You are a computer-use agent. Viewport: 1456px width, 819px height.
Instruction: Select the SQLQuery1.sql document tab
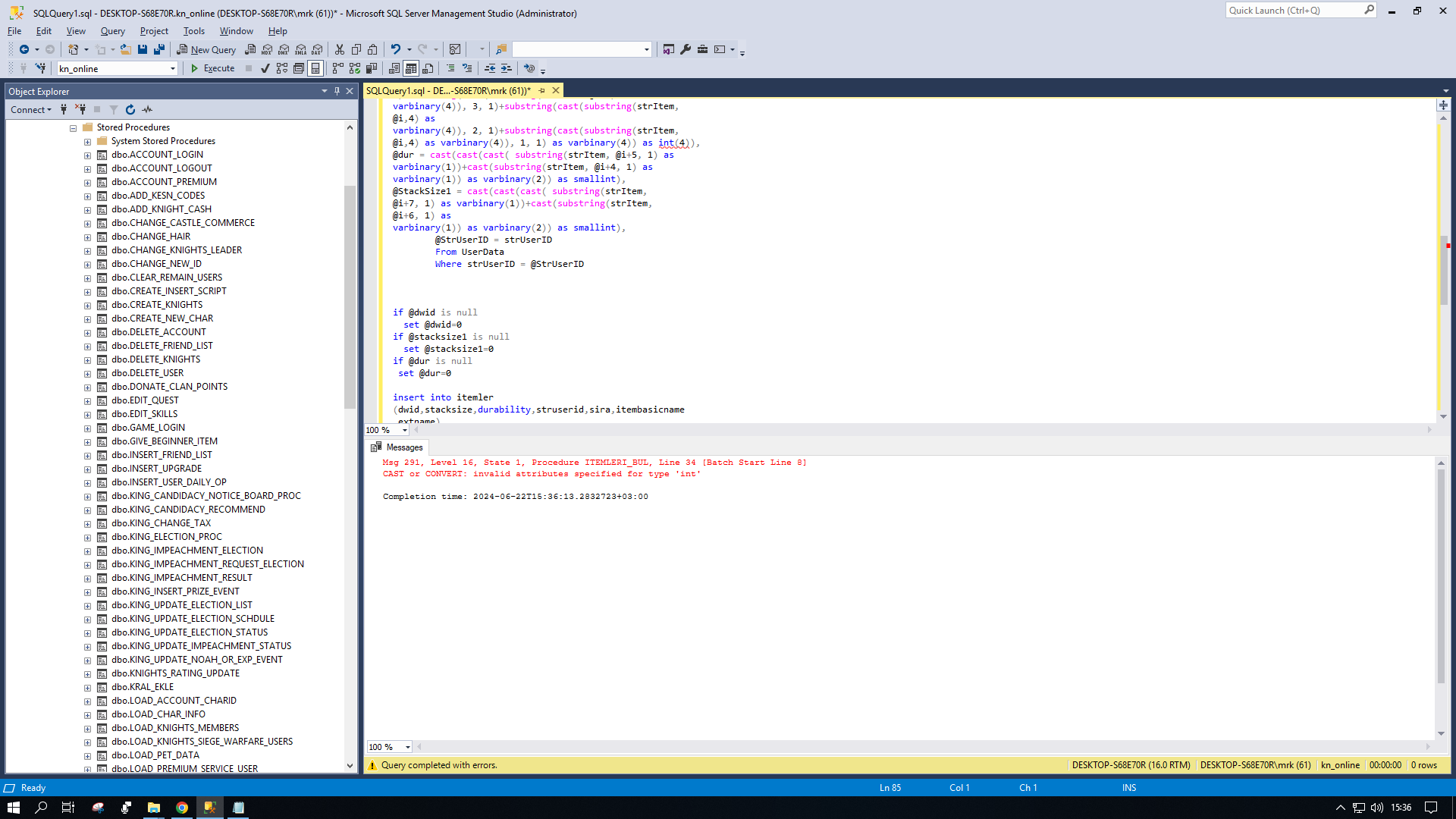point(448,90)
